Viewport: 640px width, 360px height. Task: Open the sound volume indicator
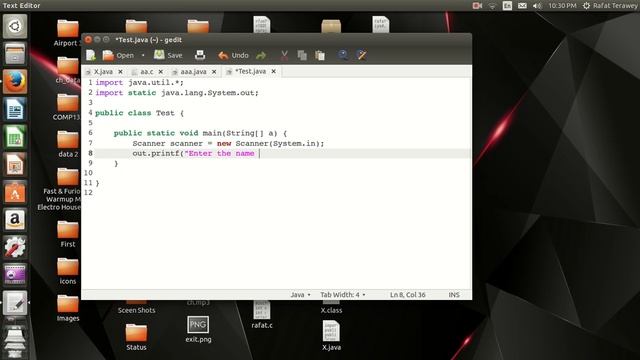(537, 6)
